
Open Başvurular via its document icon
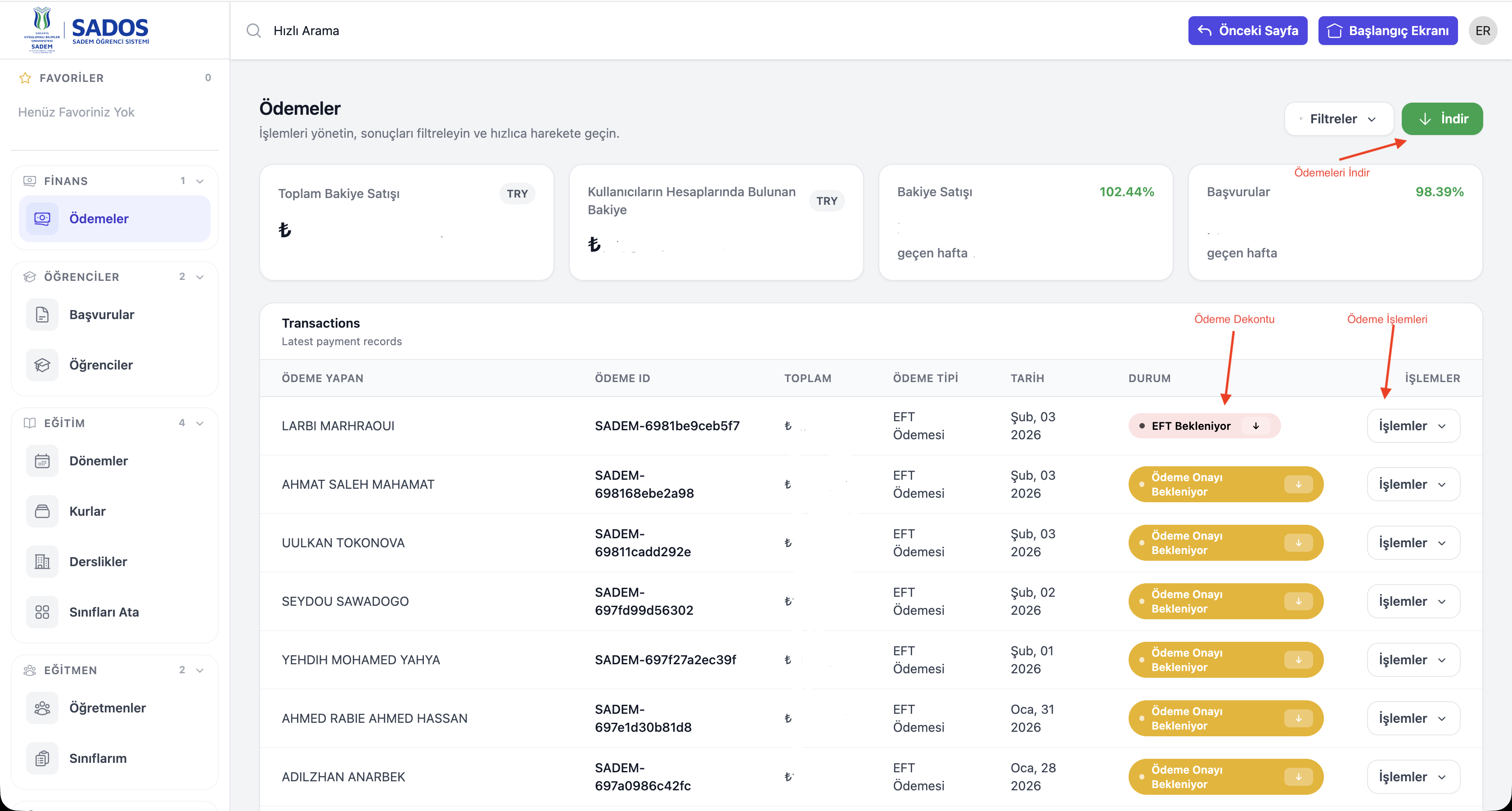click(x=42, y=315)
